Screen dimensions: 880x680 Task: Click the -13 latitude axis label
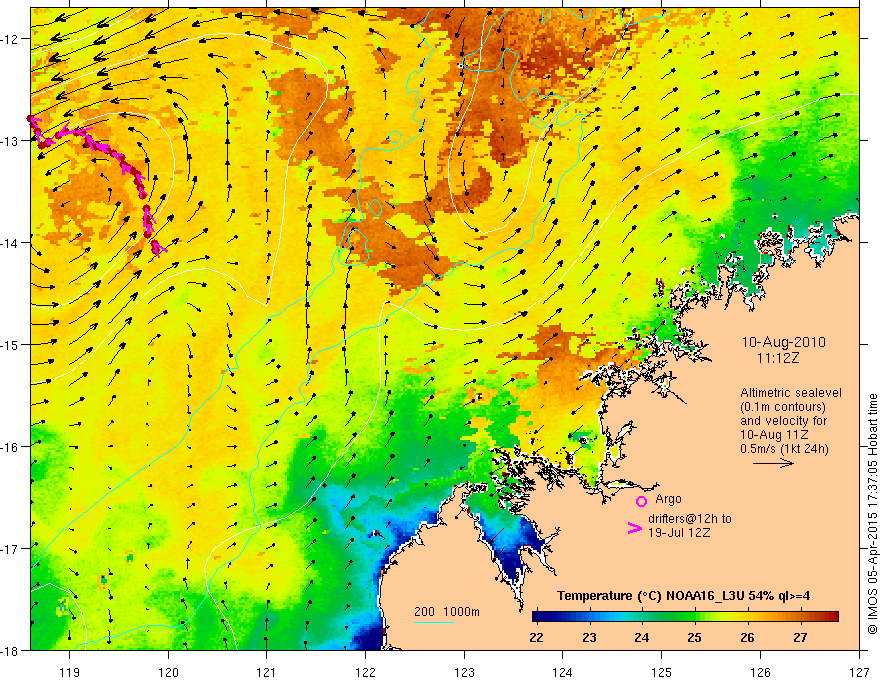click(10, 141)
